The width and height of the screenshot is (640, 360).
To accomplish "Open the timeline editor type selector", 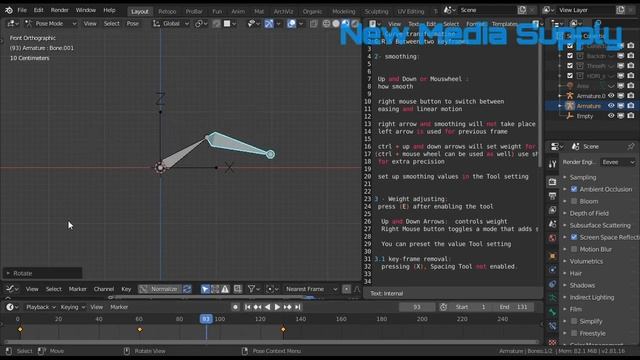I will click(x=12, y=307).
